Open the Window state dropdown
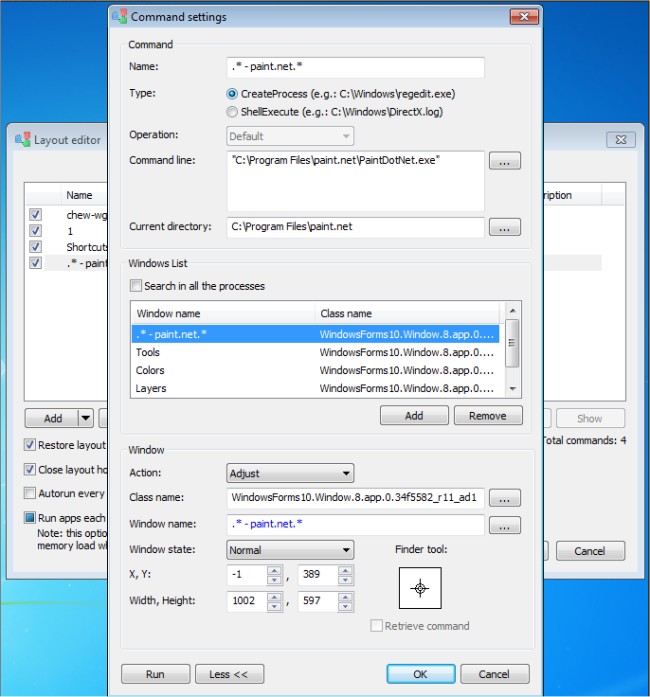The width and height of the screenshot is (650, 697). click(x=290, y=550)
